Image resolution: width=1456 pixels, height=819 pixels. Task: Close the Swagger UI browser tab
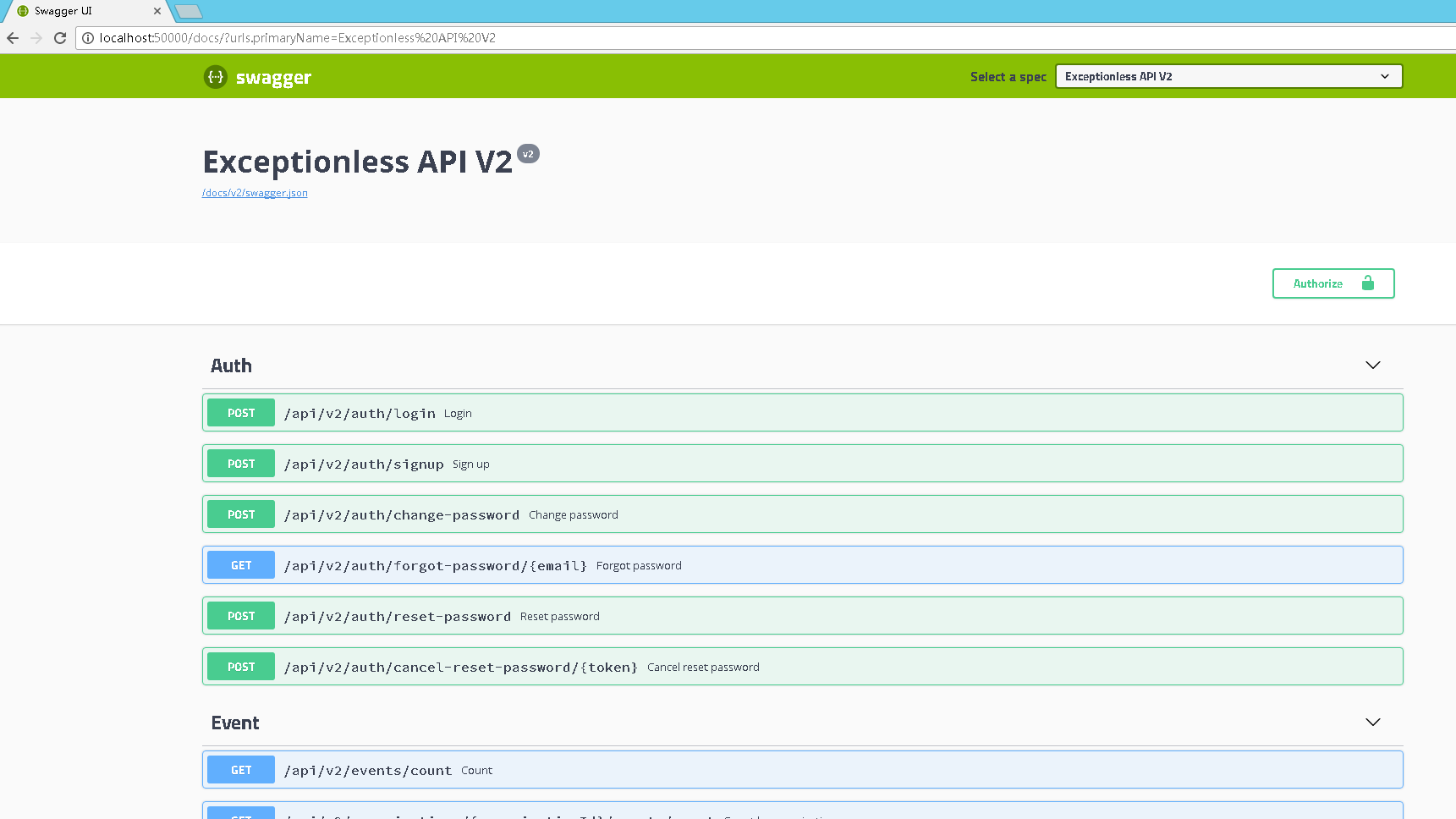pyautogui.click(x=157, y=11)
